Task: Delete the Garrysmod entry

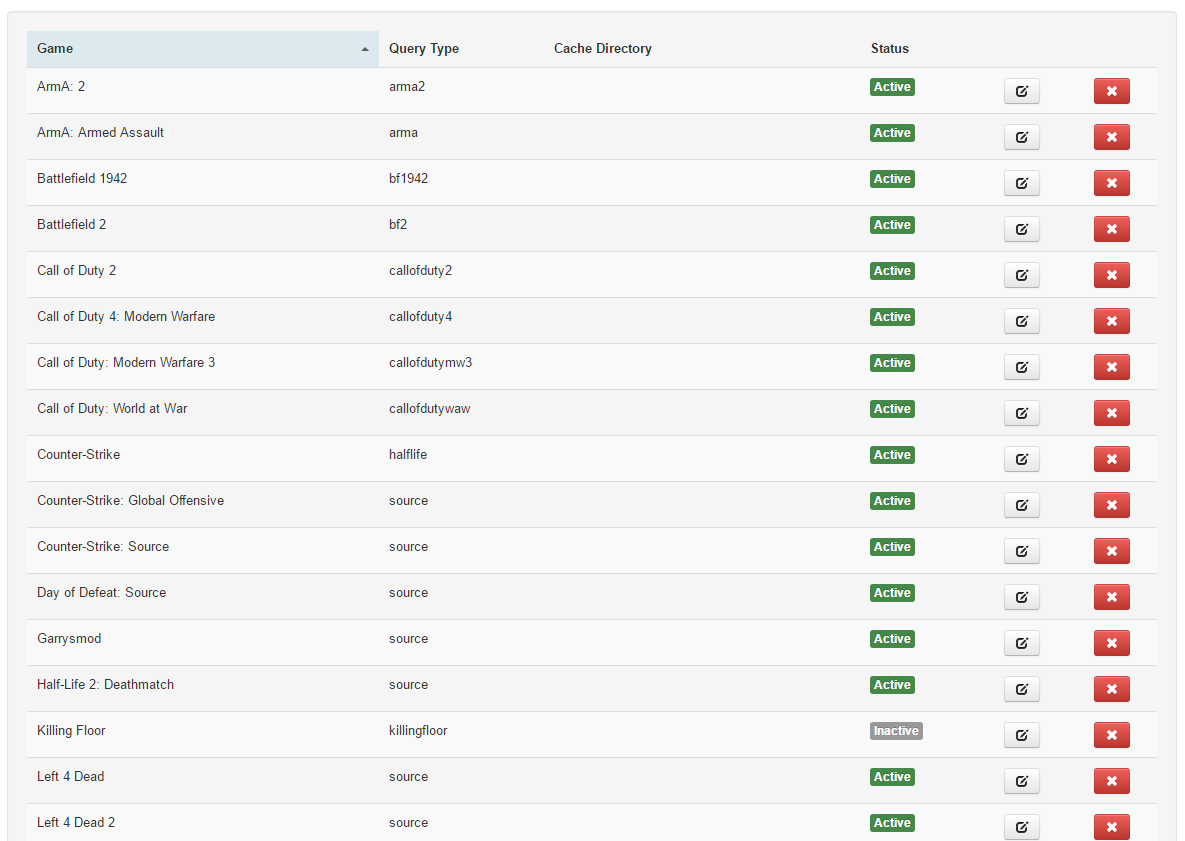Action: [x=1112, y=644]
